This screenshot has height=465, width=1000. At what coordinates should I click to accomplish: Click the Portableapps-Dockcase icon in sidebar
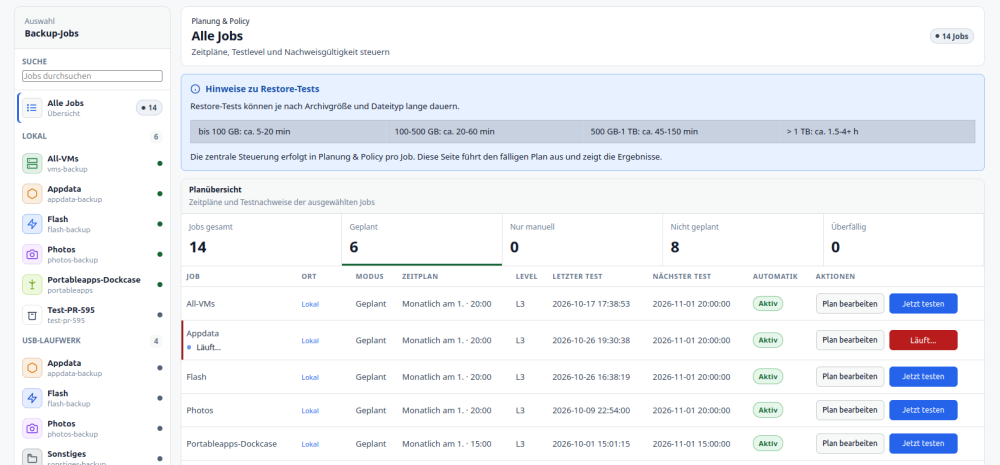pyautogui.click(x=32, y=284)
